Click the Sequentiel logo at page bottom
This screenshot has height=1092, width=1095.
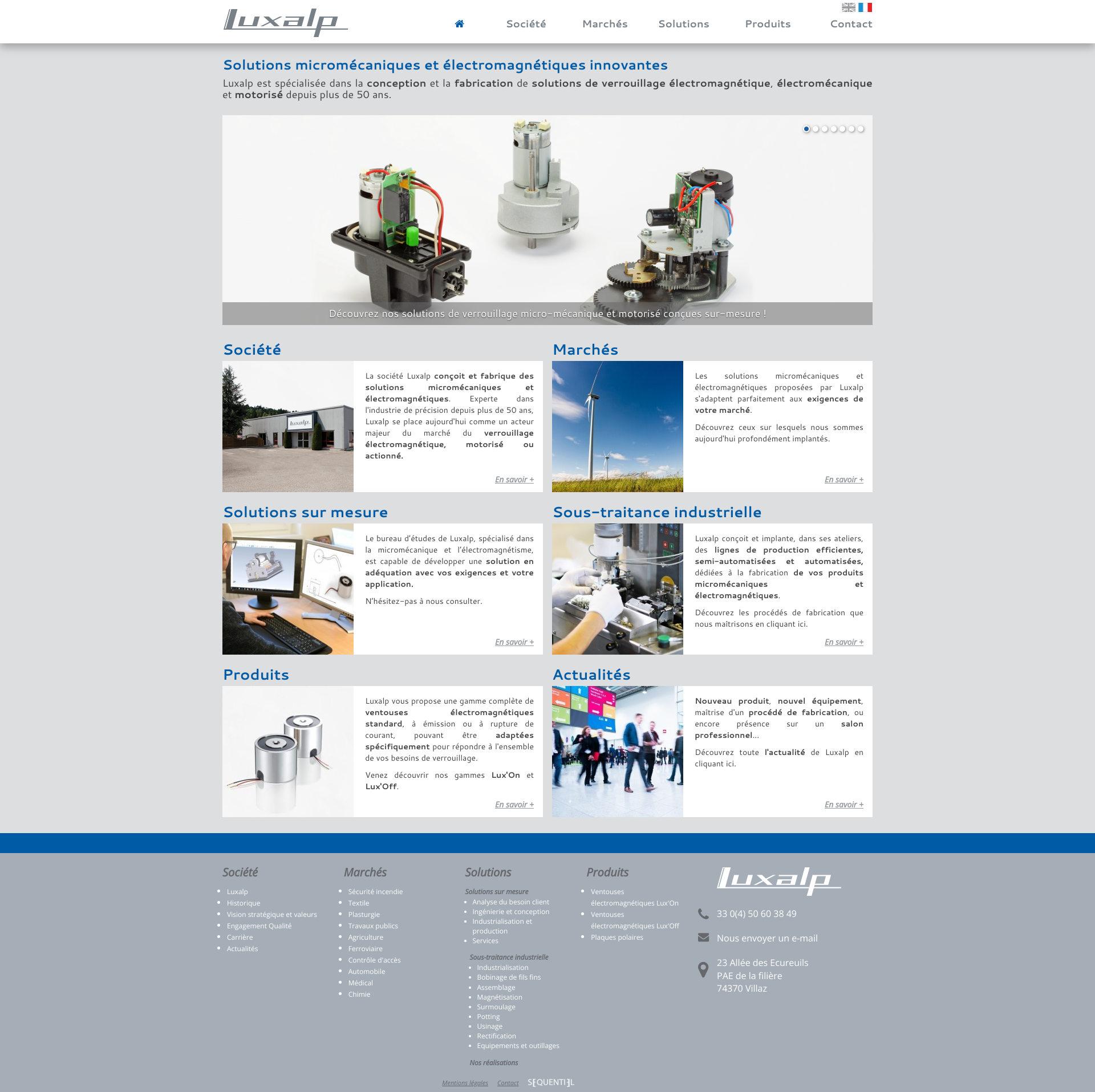tap(550, 1082)
